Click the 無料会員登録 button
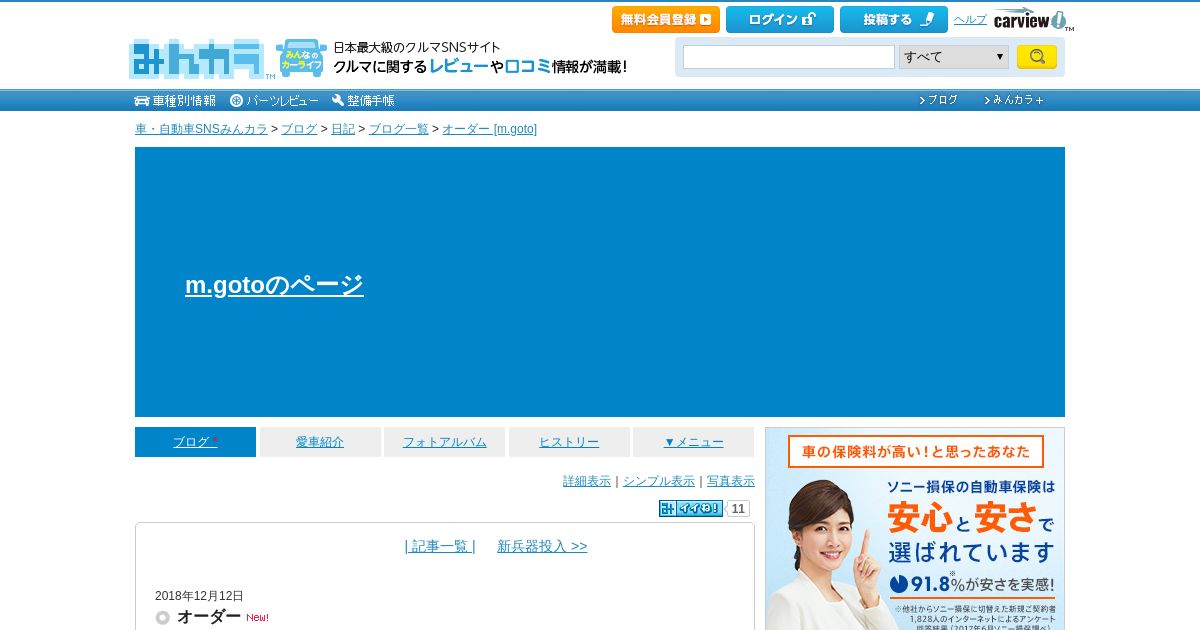Screen dimensions: 1200x630 click(x=666, y=19)
